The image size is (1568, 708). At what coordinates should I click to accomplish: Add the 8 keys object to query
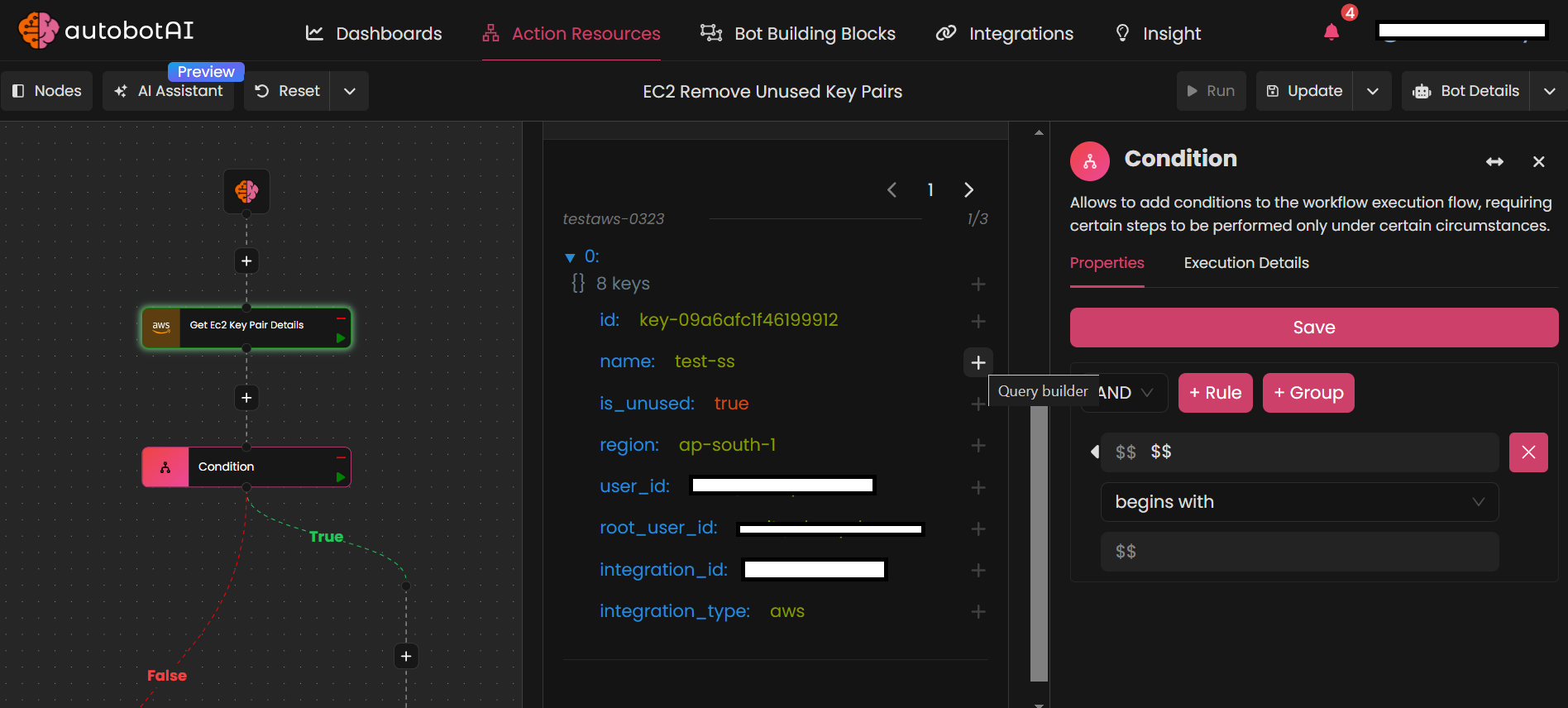[x=978, y=285]
